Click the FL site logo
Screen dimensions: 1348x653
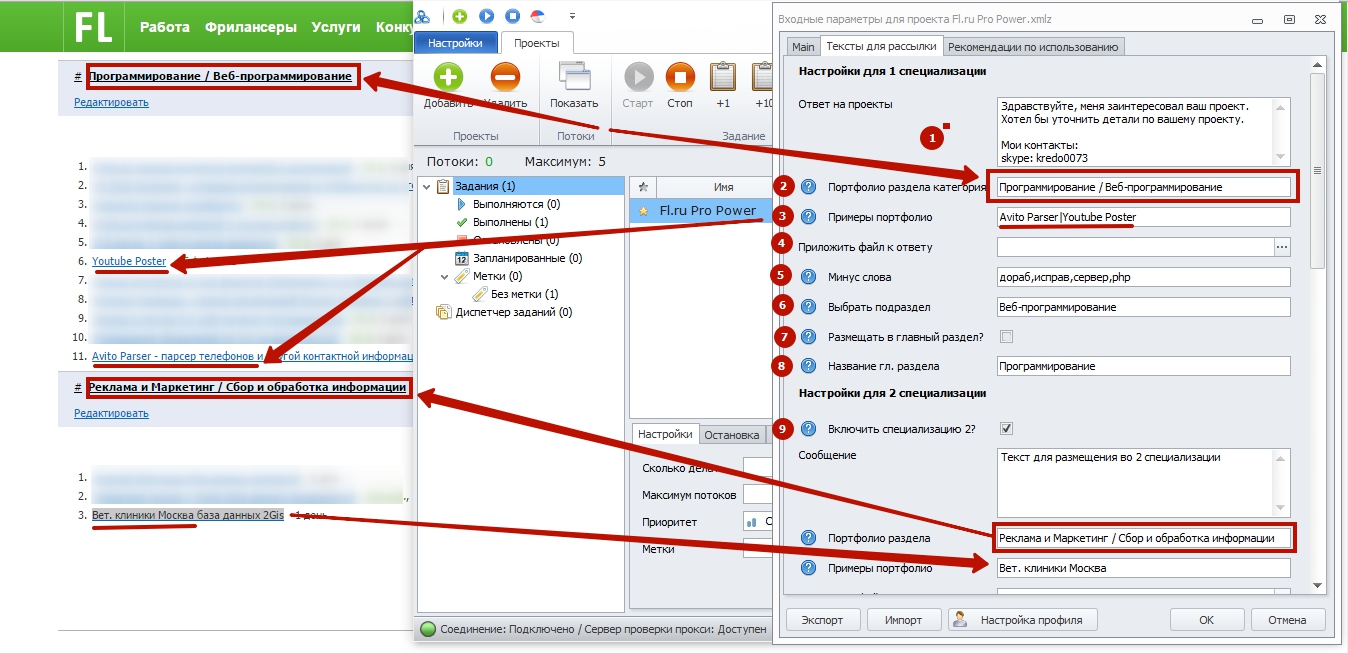pos(94,27)
